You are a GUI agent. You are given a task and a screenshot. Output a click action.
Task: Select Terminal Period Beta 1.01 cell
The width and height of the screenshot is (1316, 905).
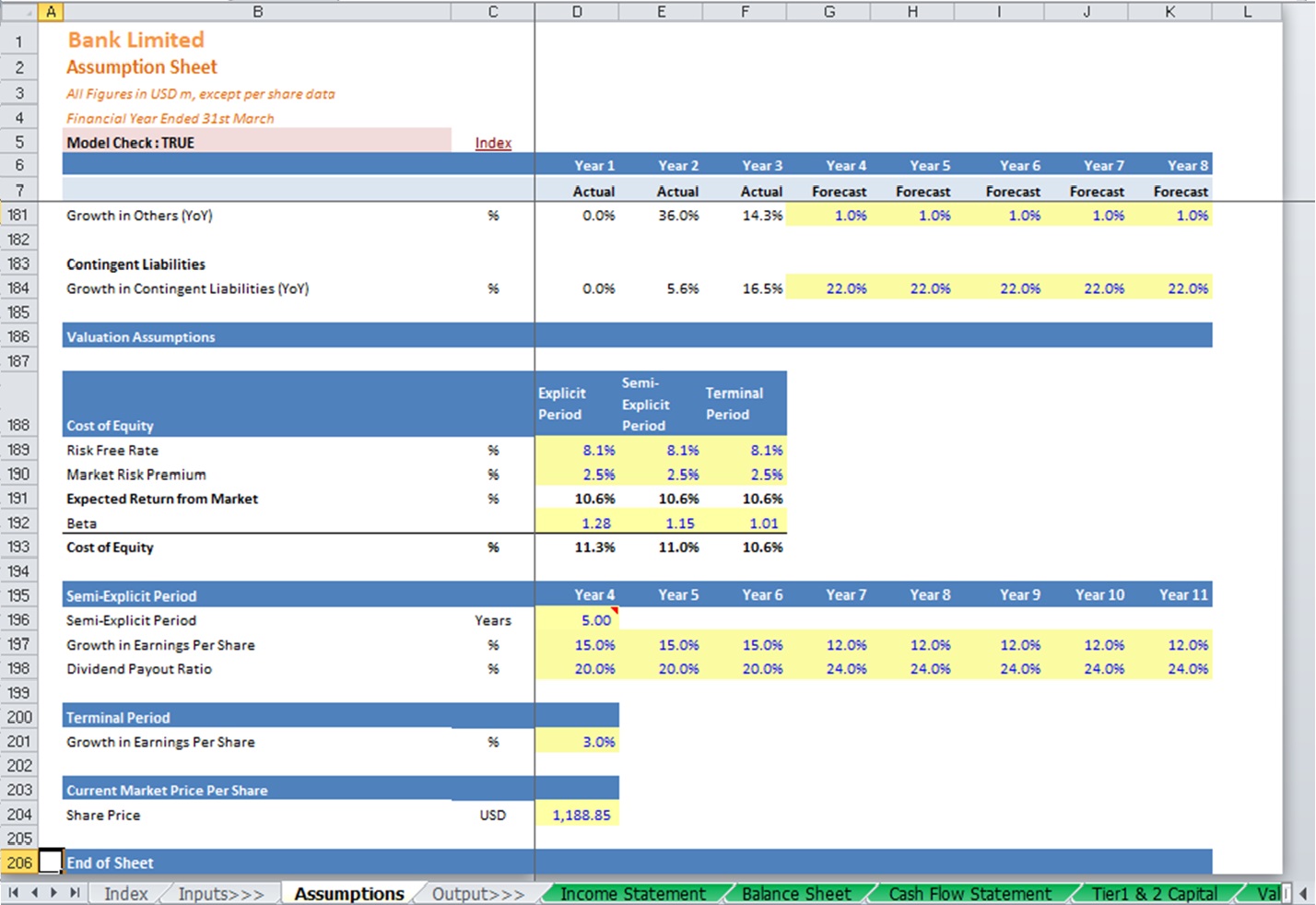pyautogui.click(x=745, y=523)
